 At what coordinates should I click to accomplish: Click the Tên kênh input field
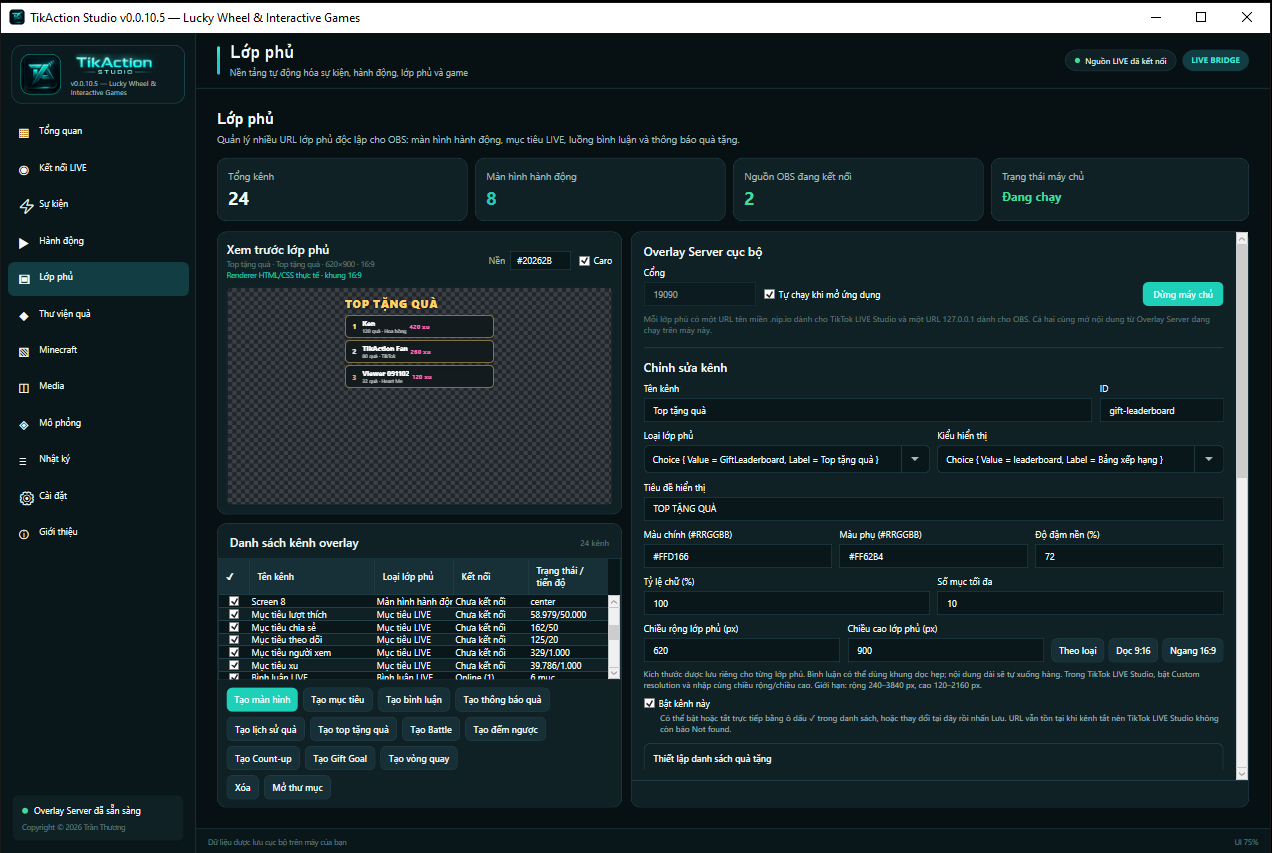click(867, 410)
